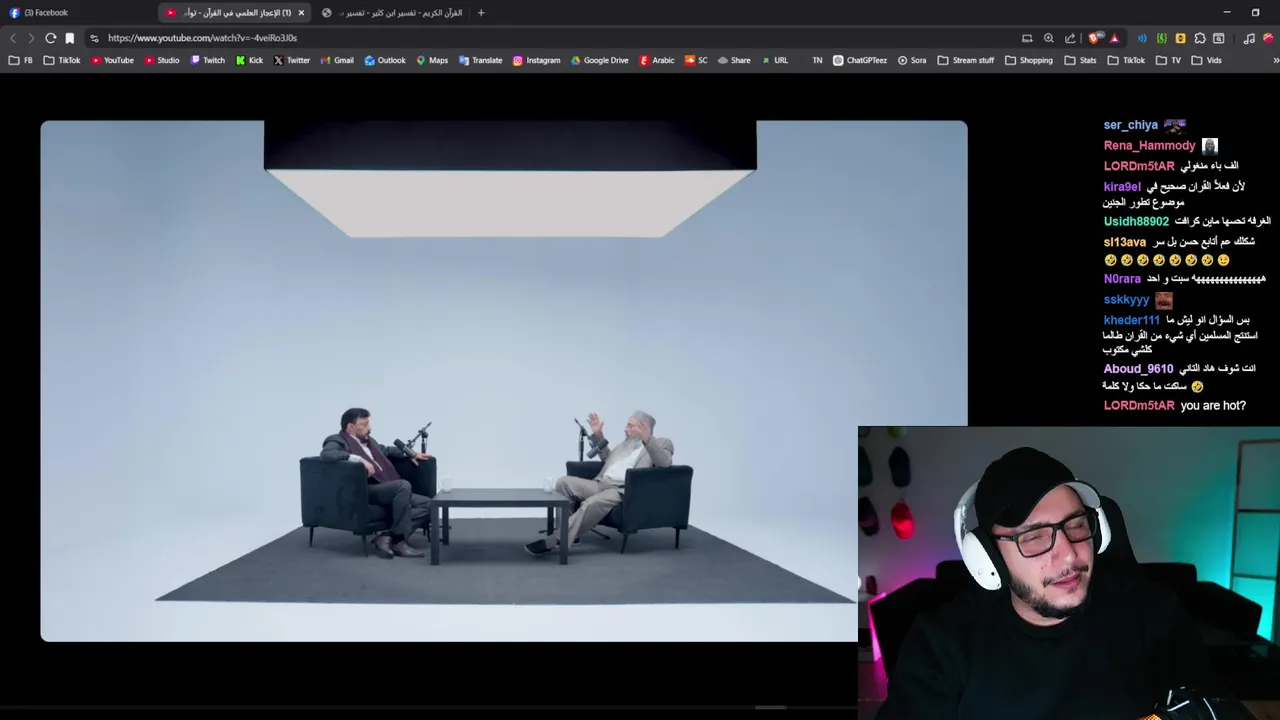Go back with the browser back arrow
Viewport: 1280px width, 720px height.
(13, 38)
